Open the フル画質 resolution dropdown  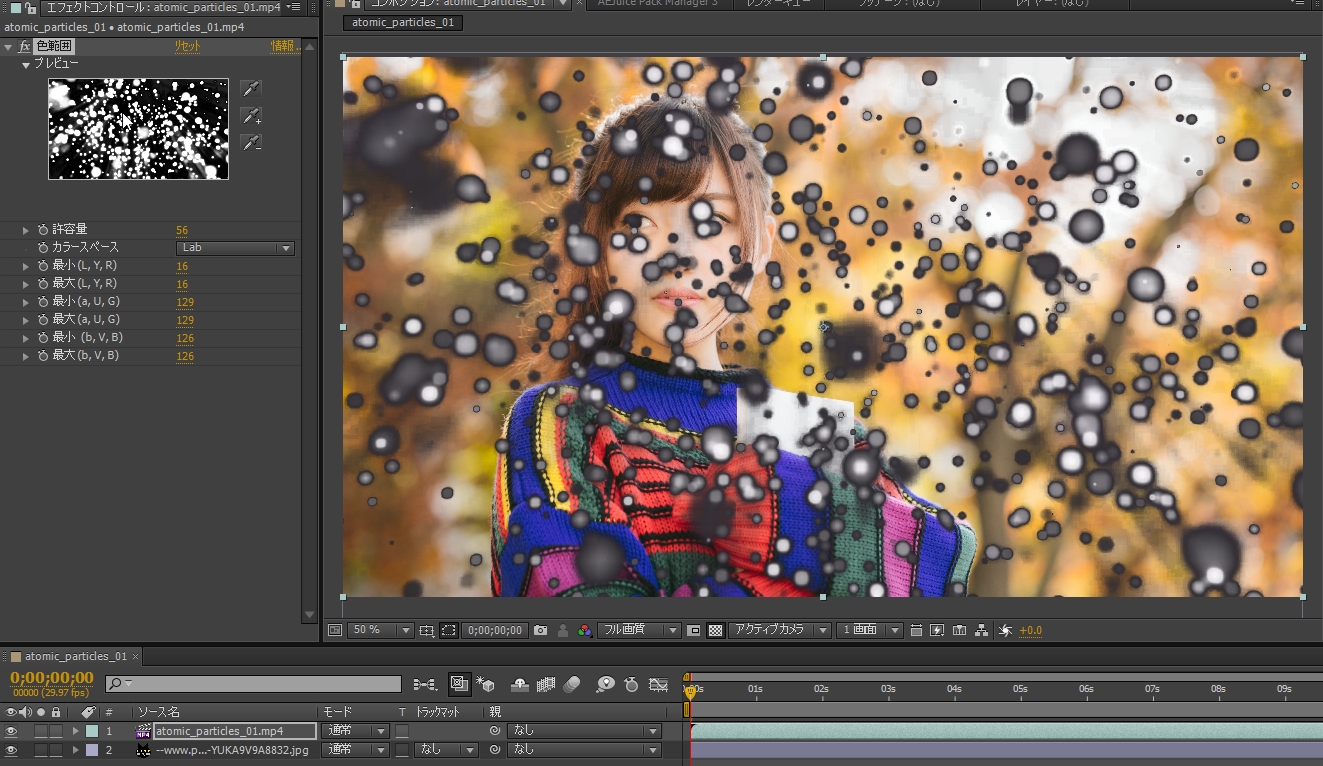pyautogui.click(x=639, y=630)
